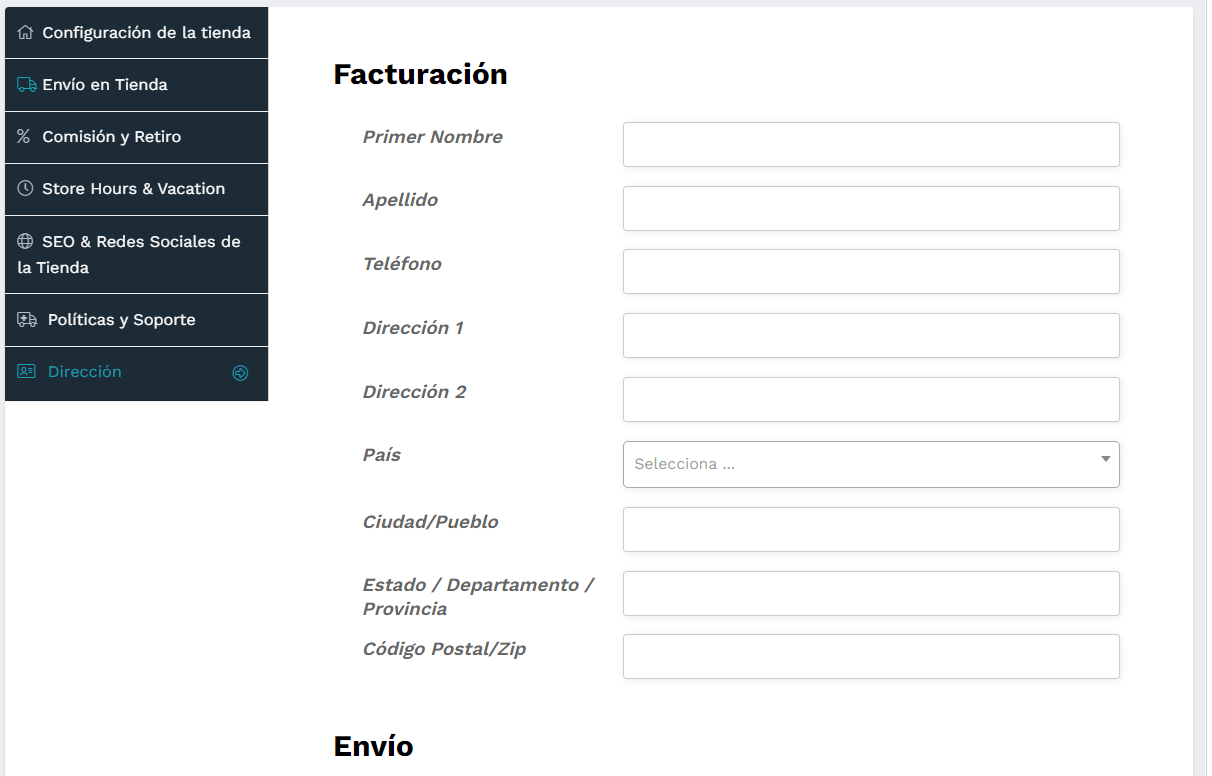Open the País selection dropdown

(x=870, y=464)
